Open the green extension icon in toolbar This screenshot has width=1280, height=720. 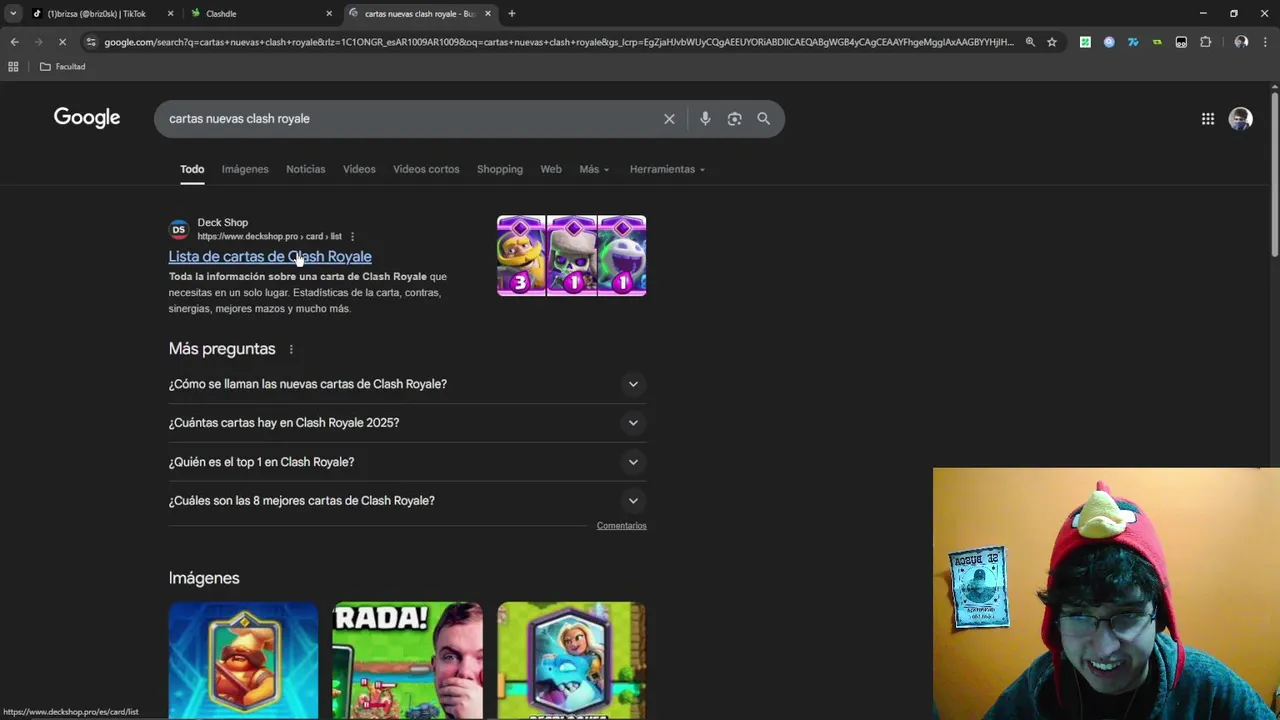(x=1085, y=42)
